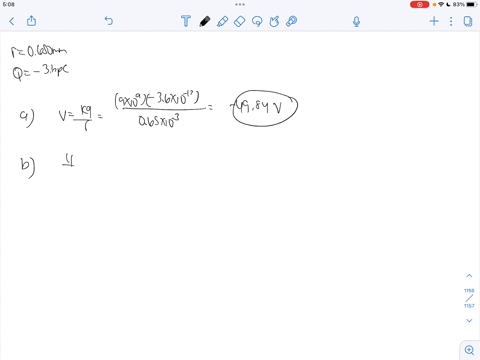Tap handwritten label b)

coord(28,168)
